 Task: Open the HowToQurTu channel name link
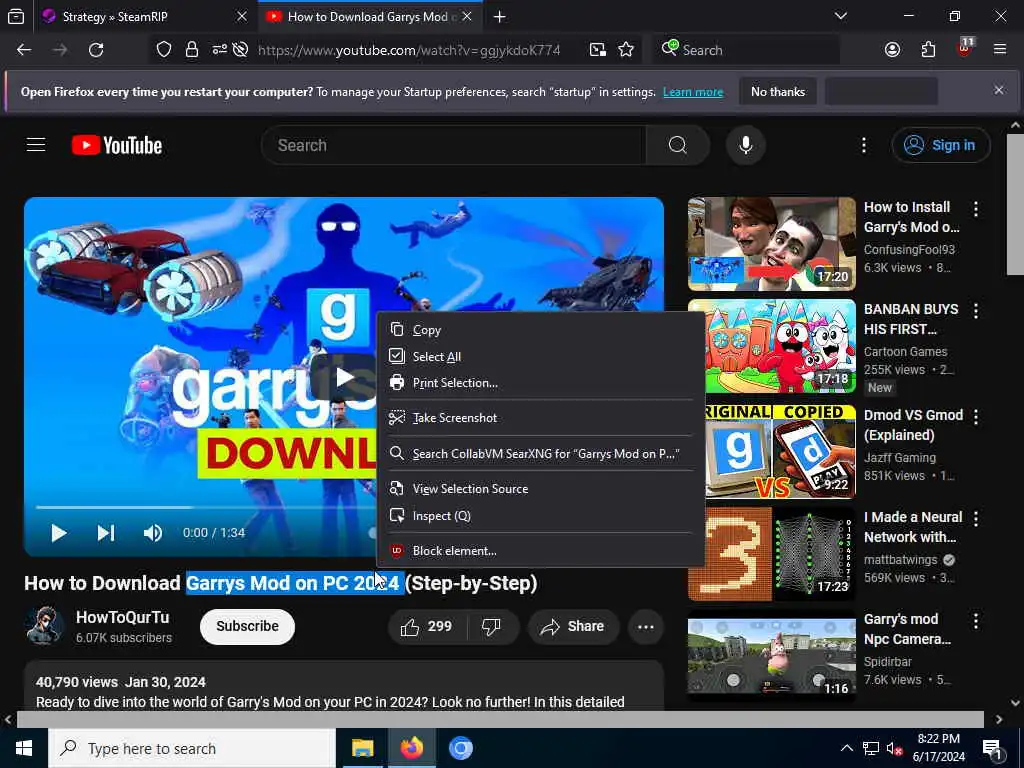click(122, 617)
